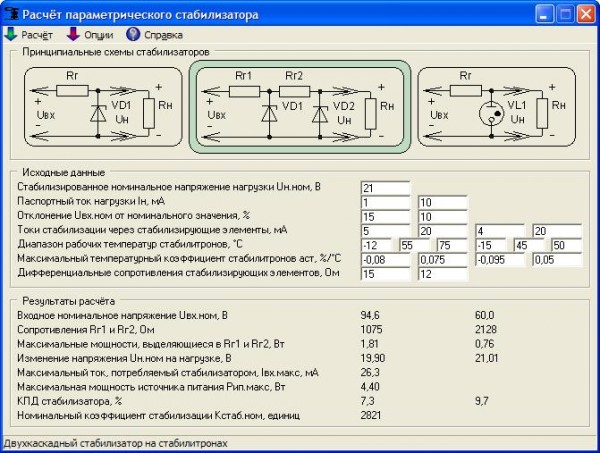Click the application icon in the title bar
Viewport: 600px width, 453px height.
coord(12,13)
